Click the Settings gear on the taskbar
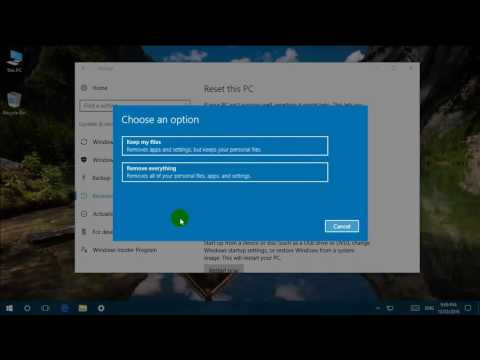Screen dimensions: 480x360 point(101,308)
